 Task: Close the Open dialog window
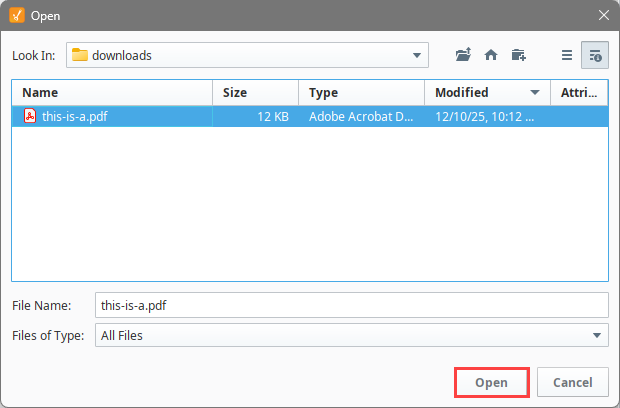(x=603, y=15)
